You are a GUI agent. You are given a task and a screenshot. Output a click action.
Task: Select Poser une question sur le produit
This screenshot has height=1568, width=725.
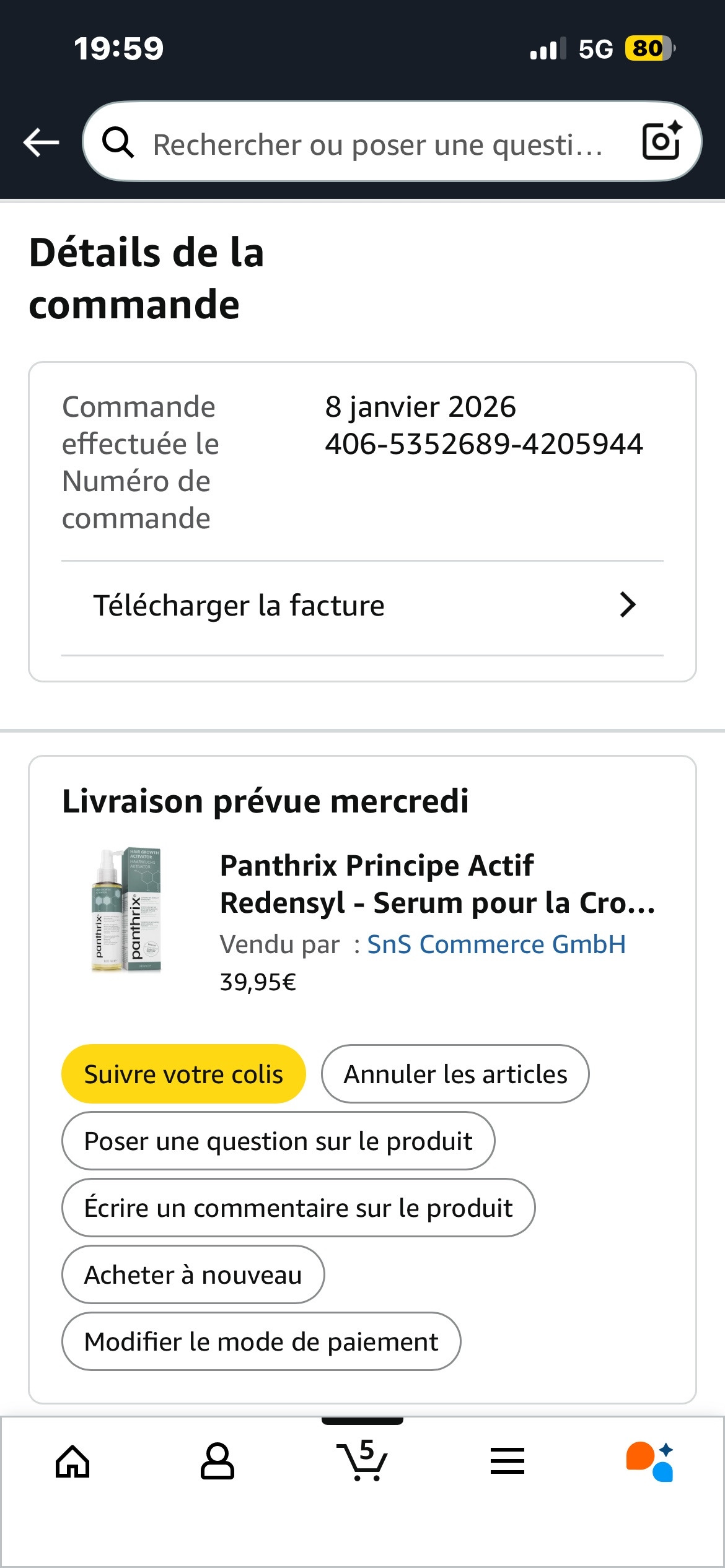coord(278,1141)
